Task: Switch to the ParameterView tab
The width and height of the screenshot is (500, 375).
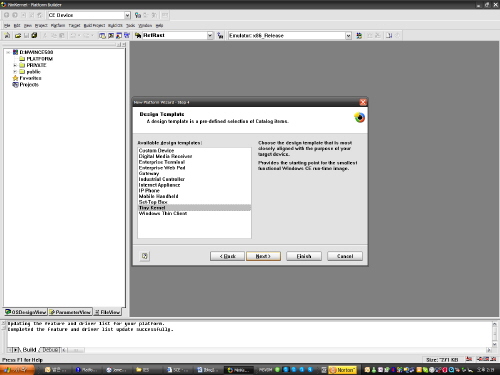Action: tap(70, 312)
